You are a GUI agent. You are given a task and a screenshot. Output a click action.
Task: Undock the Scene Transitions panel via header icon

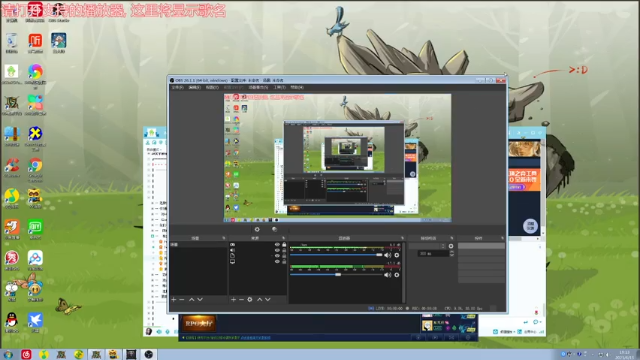pyautogui.click(x=451, y=238)
